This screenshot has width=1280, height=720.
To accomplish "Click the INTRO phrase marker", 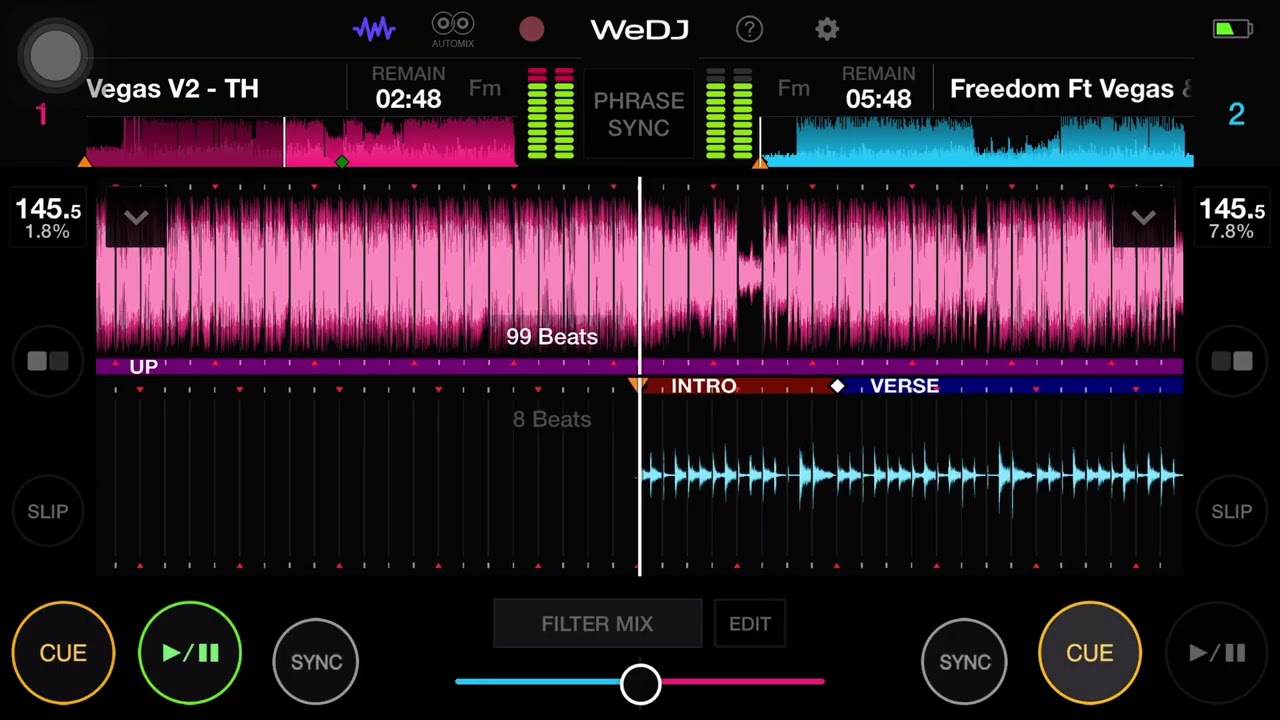I will coord(704,386).
